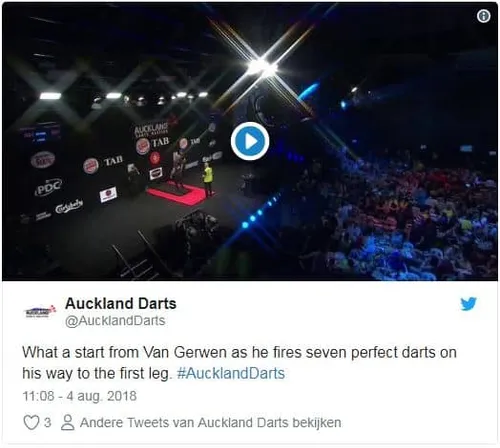Open the Twitter bird logo
Image resolution: width=500 pixels, height=448 pixels.
coord(468,304)
